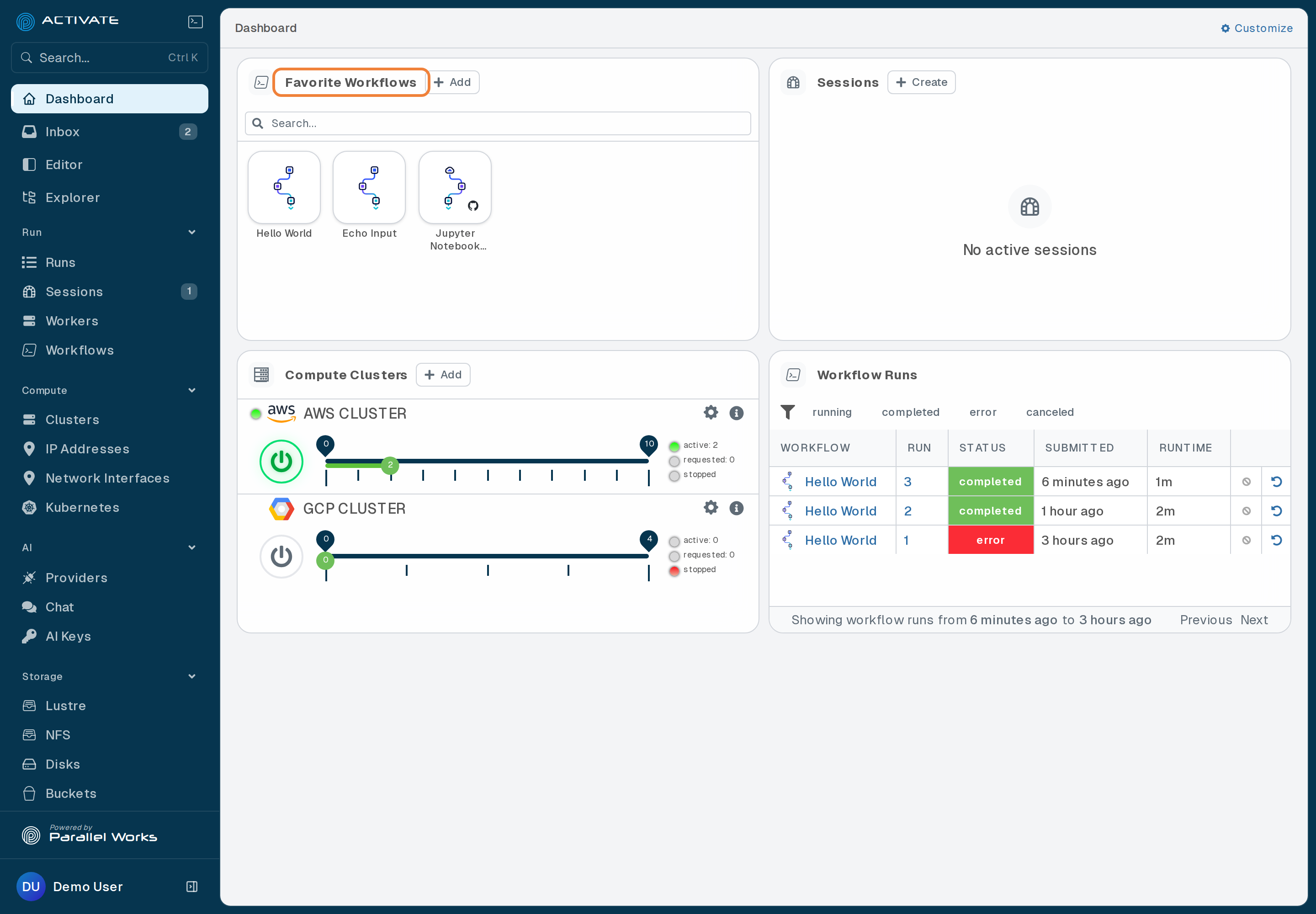This screenshot has height=914, width=1316.
Task: Collapse the Run section chevron
Action: (x=192, y=232)
